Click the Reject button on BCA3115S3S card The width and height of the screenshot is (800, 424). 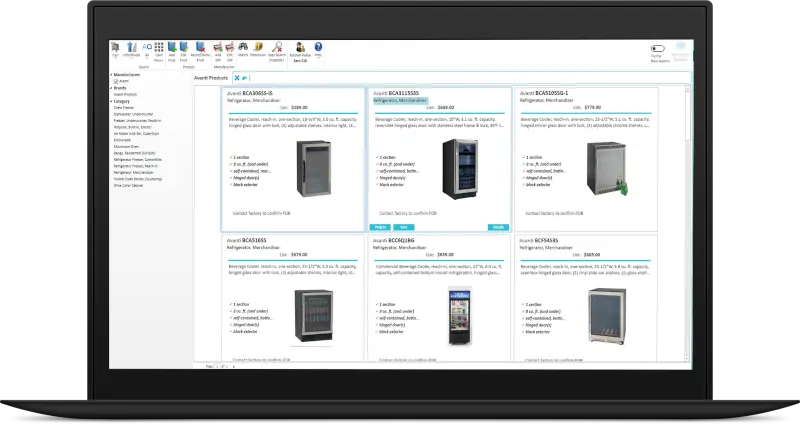[380, 227]
